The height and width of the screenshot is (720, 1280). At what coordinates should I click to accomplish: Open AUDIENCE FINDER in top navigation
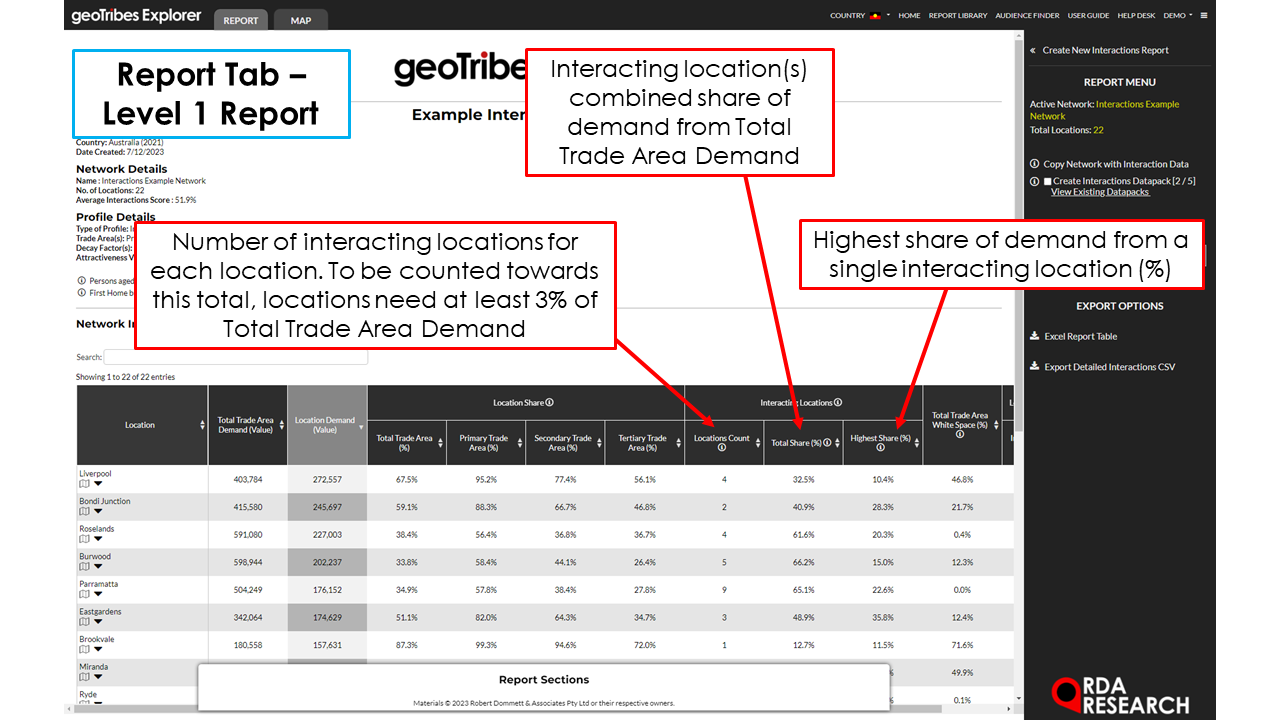(x=1027, y=16)
